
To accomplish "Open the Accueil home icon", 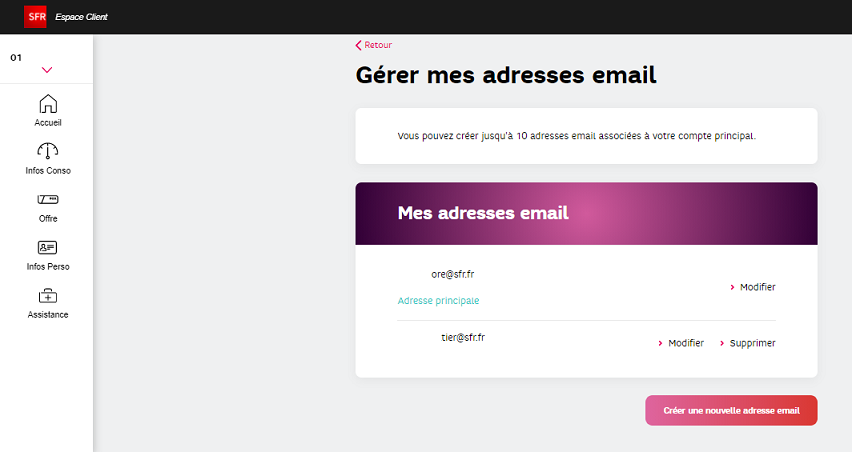I will [47, 104].
